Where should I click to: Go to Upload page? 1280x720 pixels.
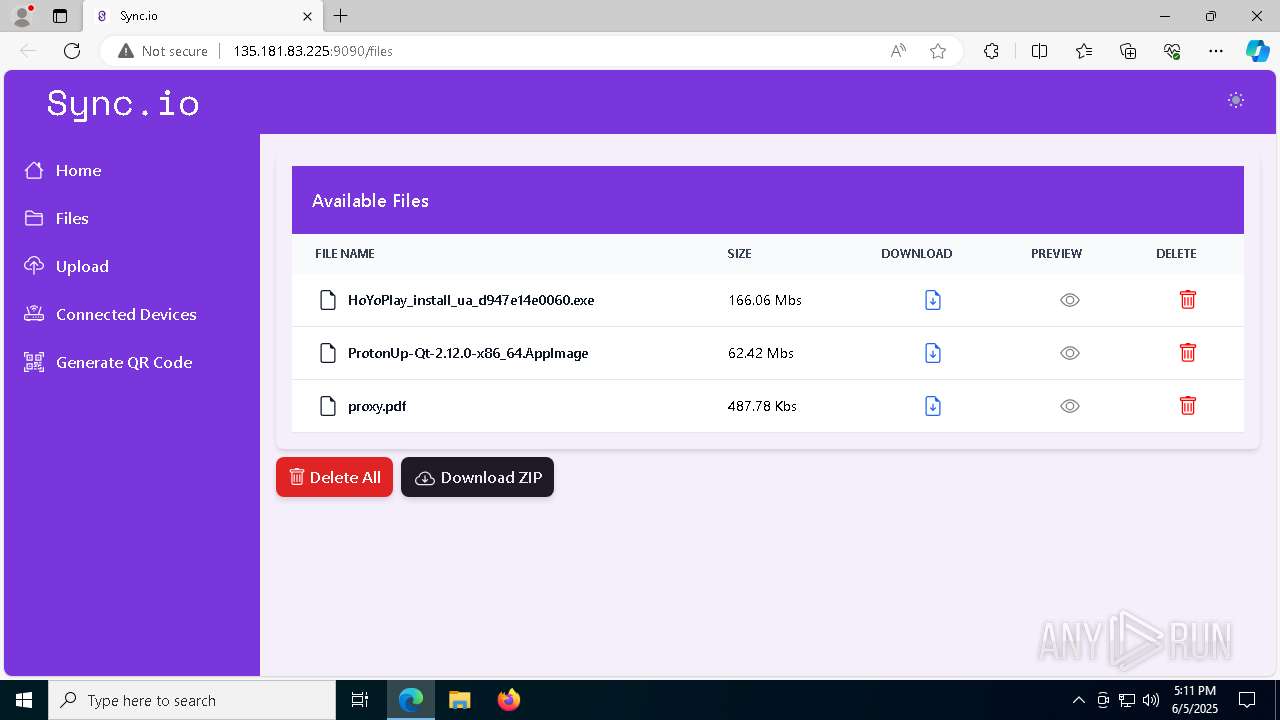click(67, 266)
